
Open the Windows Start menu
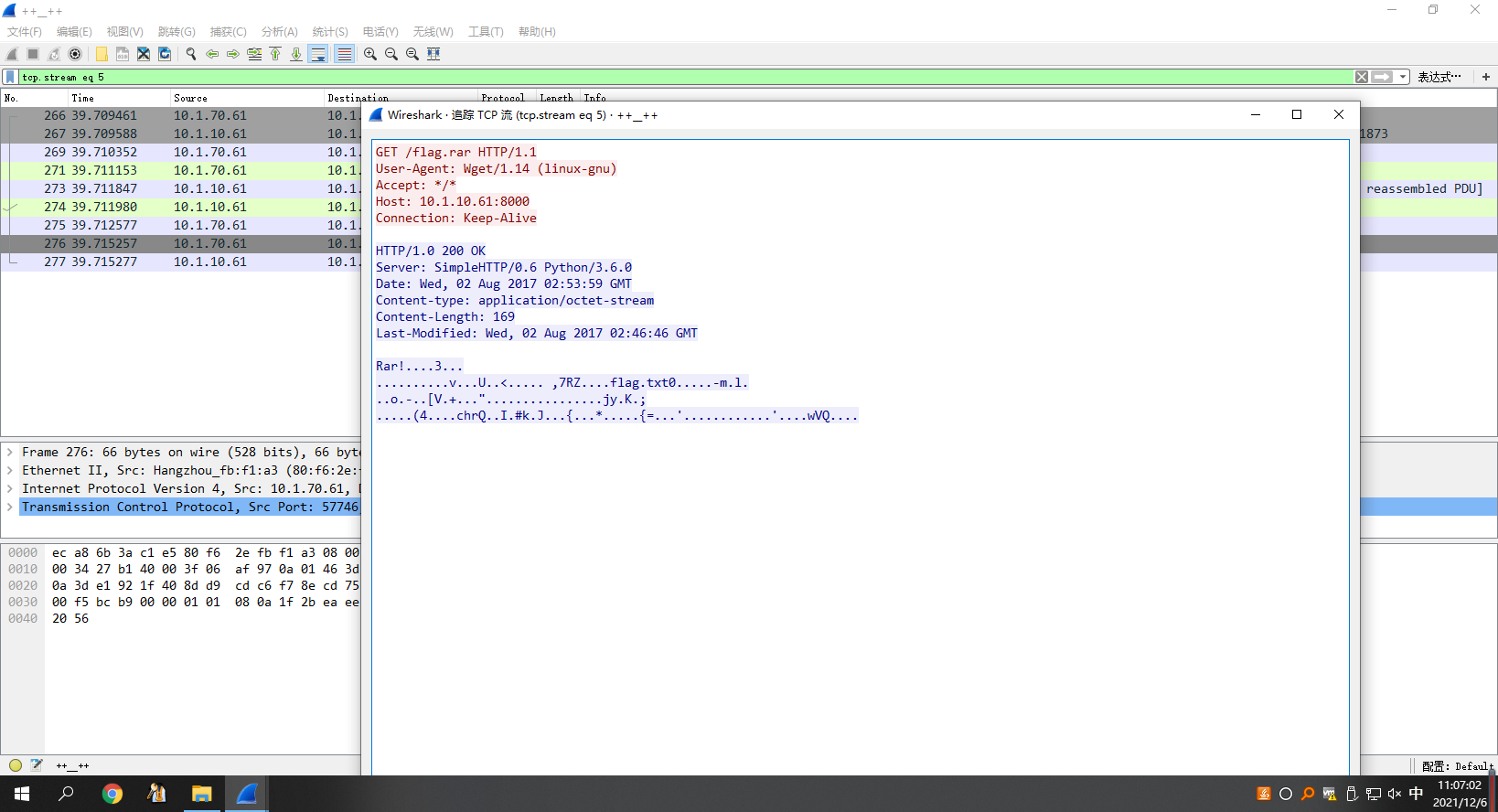(x=22, y=794)
